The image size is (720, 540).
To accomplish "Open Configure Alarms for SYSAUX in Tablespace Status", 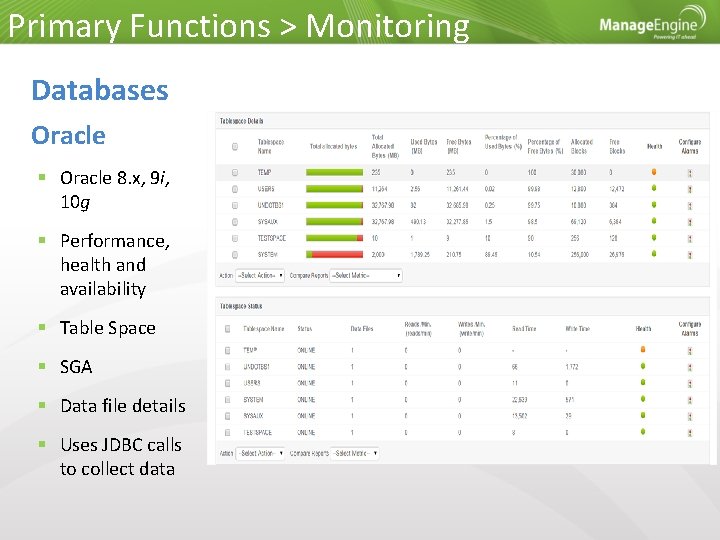I will pos(690,416).
